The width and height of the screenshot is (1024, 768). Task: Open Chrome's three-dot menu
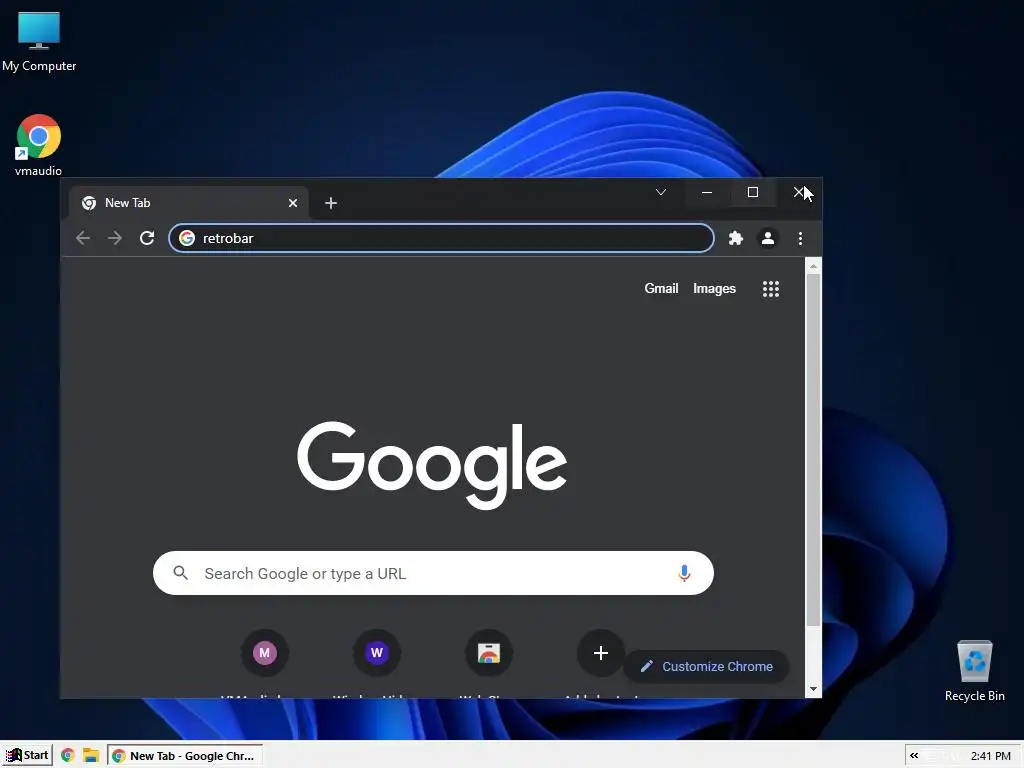[x=800, y=238]
